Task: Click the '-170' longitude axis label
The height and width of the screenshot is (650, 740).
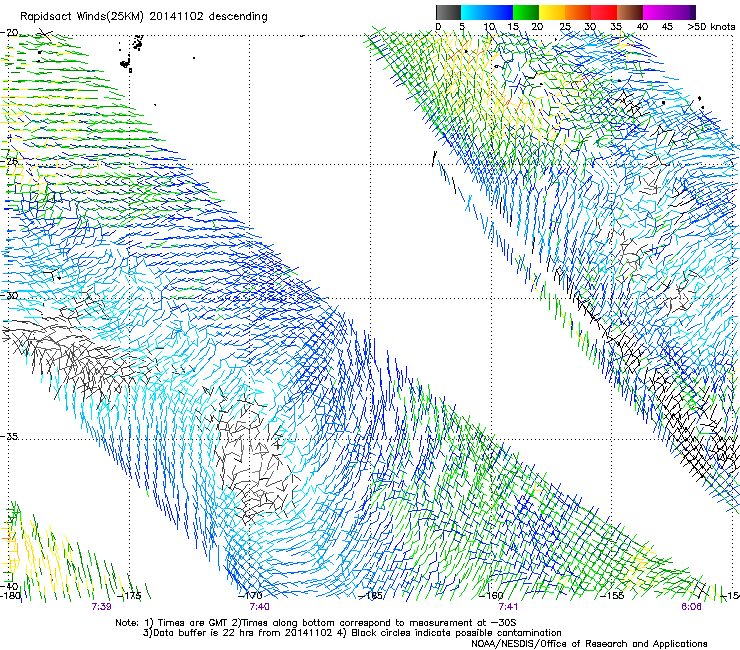Action: [250, 595]
